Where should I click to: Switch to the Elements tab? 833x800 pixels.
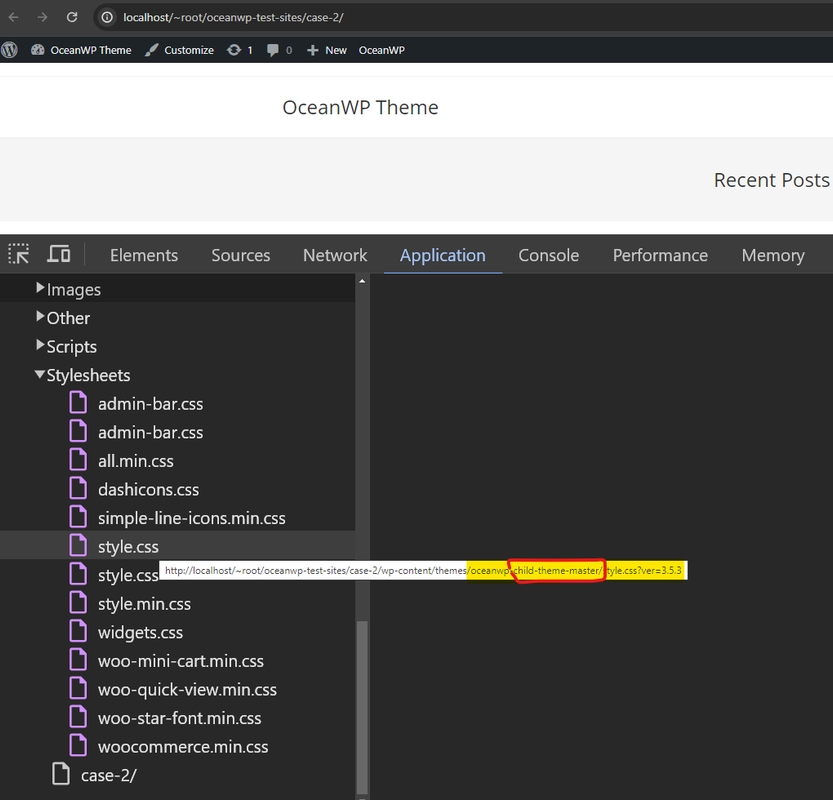click(144, 255)
